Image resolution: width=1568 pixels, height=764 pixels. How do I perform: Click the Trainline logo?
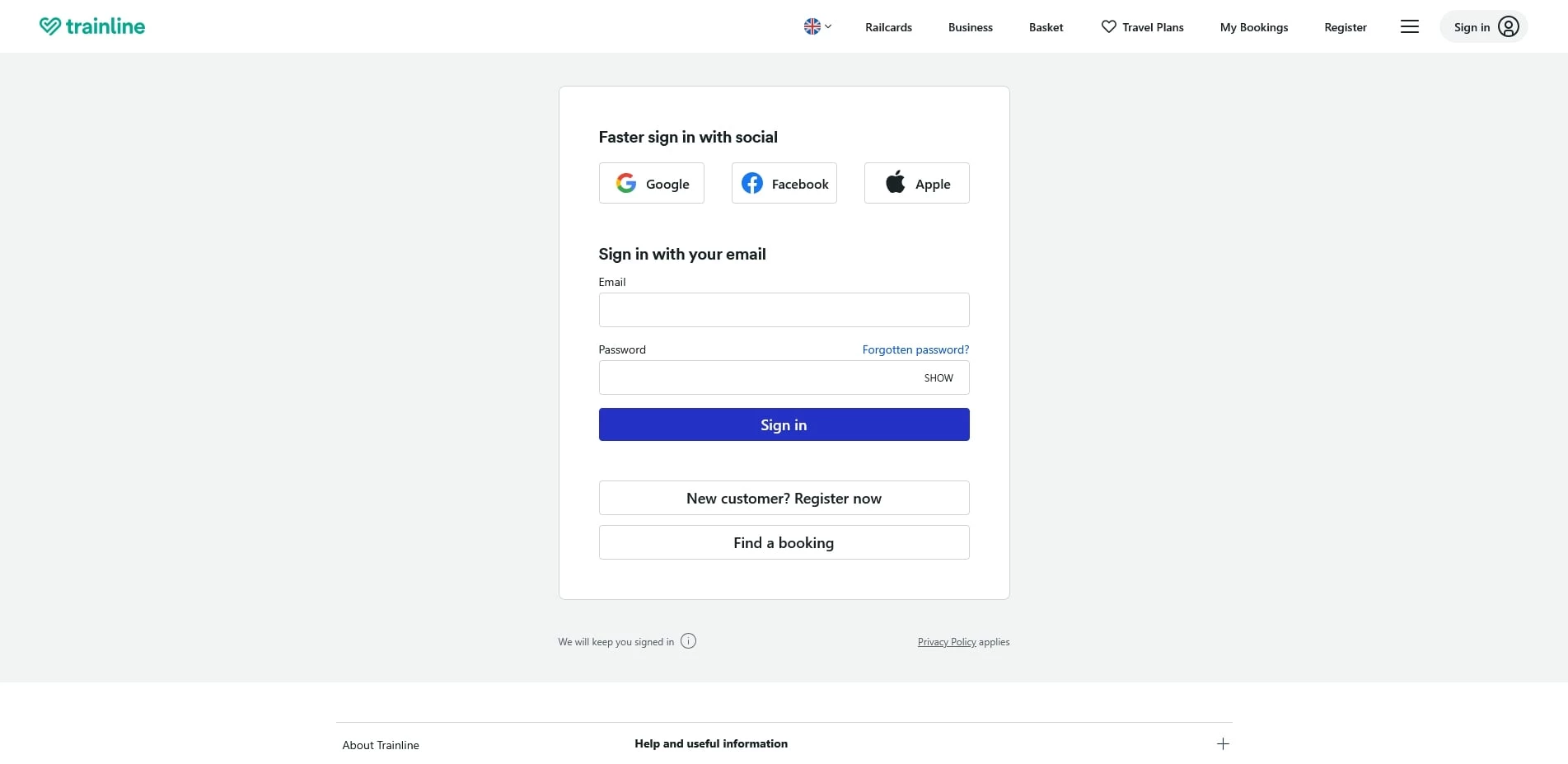point(91,26)
